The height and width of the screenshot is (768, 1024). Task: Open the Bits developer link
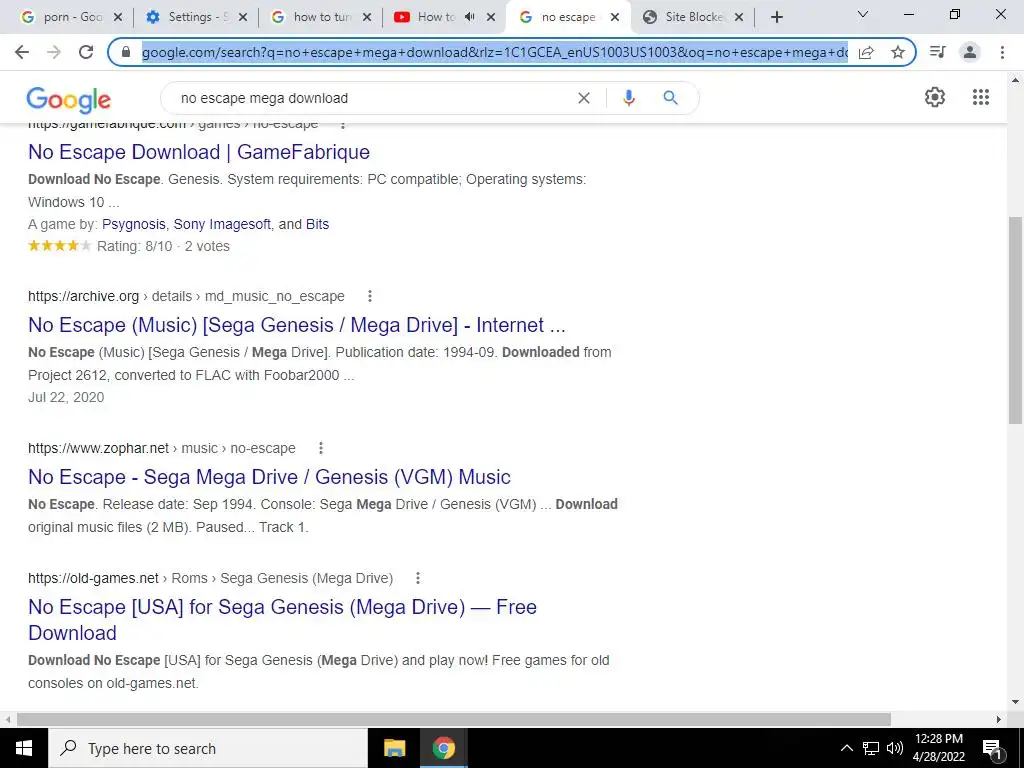317,224
